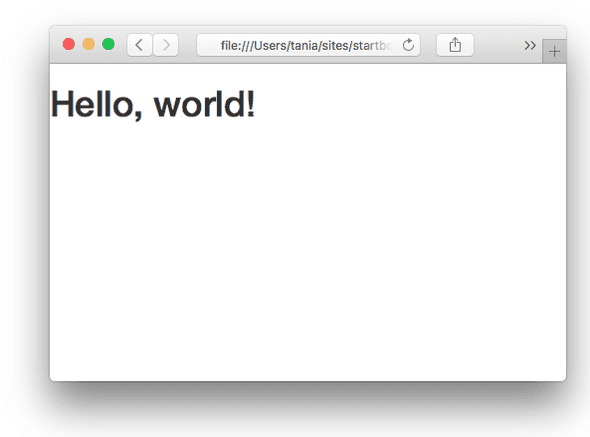590x437 pixels.
Task: Click the word 'Hello,' in the heading
Action: pyautogui.click(x=97, y=105)
